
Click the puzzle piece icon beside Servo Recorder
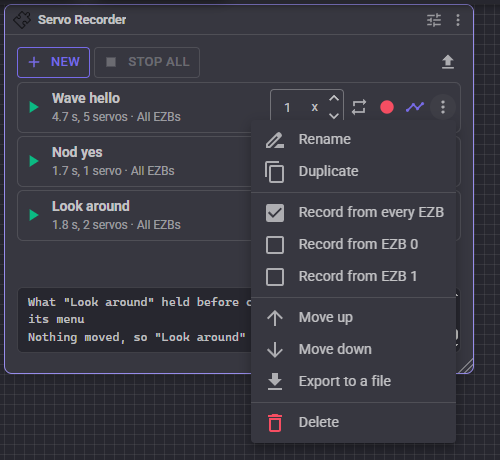[x=22, y=20]
